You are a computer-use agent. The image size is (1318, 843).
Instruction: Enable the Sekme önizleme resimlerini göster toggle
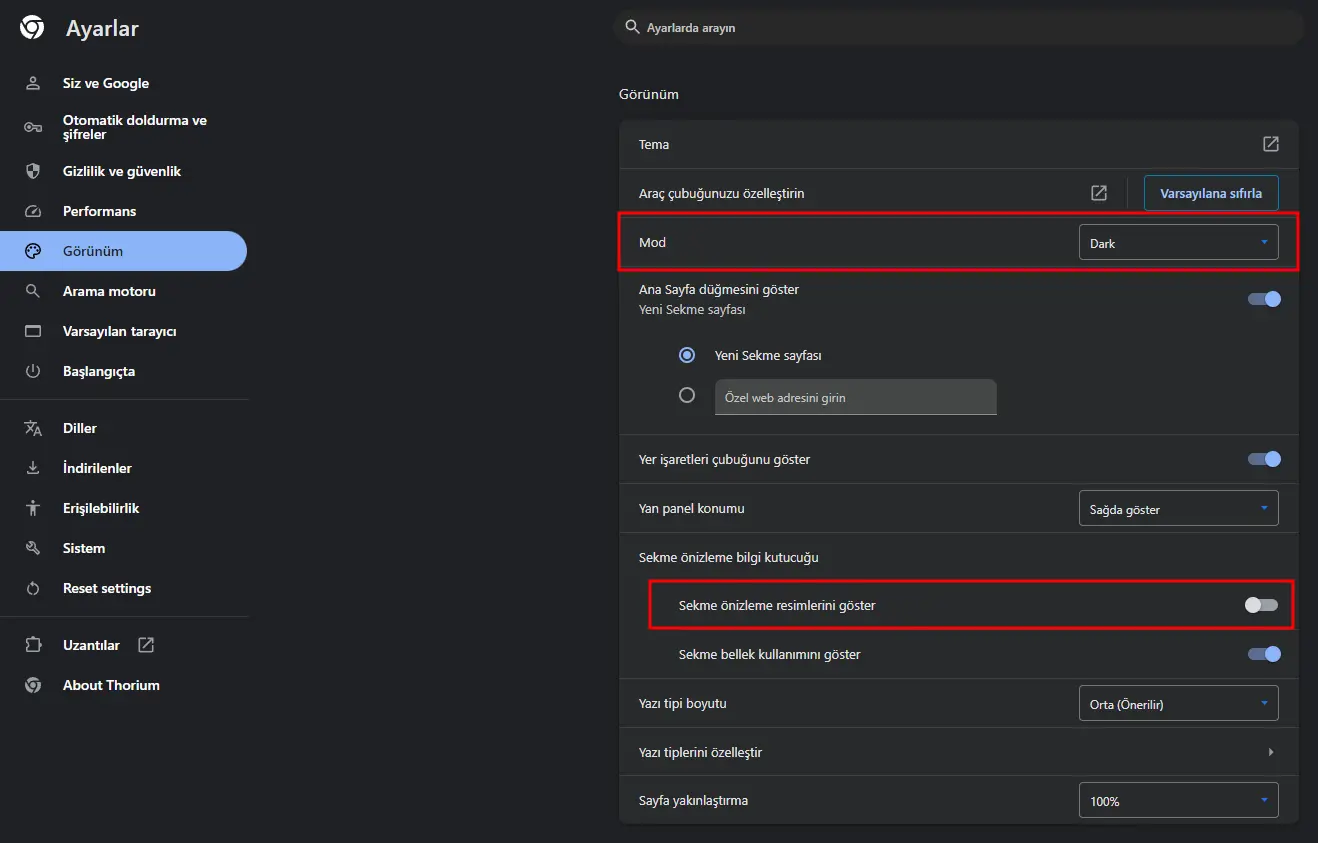click(x=1261, y=605)
